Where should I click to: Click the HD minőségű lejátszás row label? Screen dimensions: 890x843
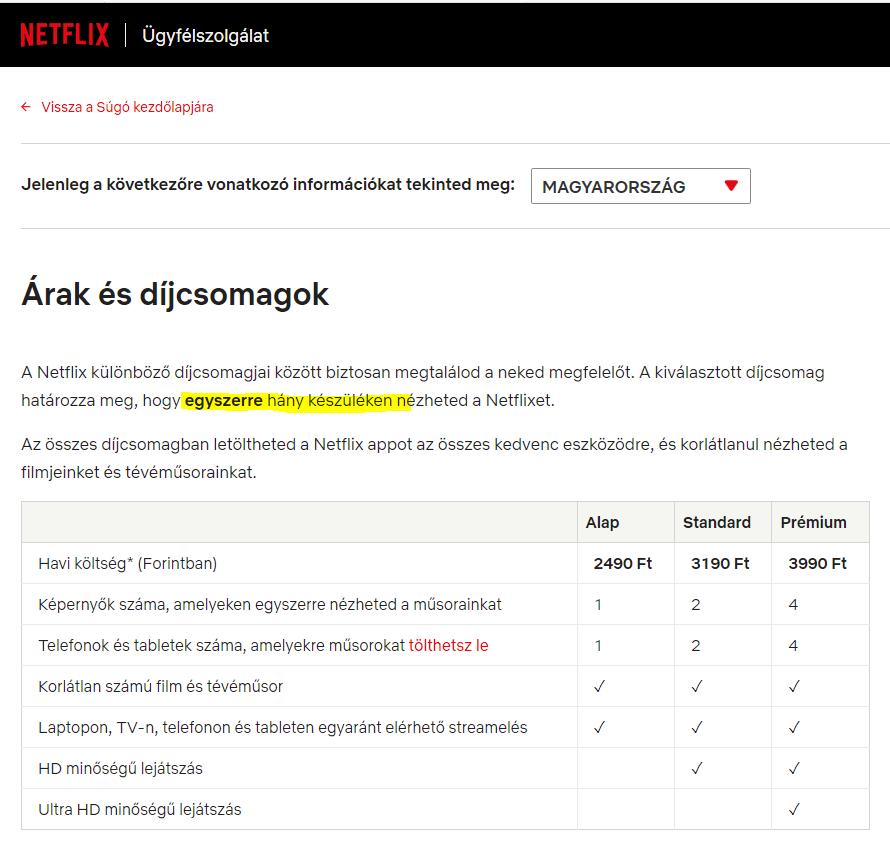pos(120,768)
